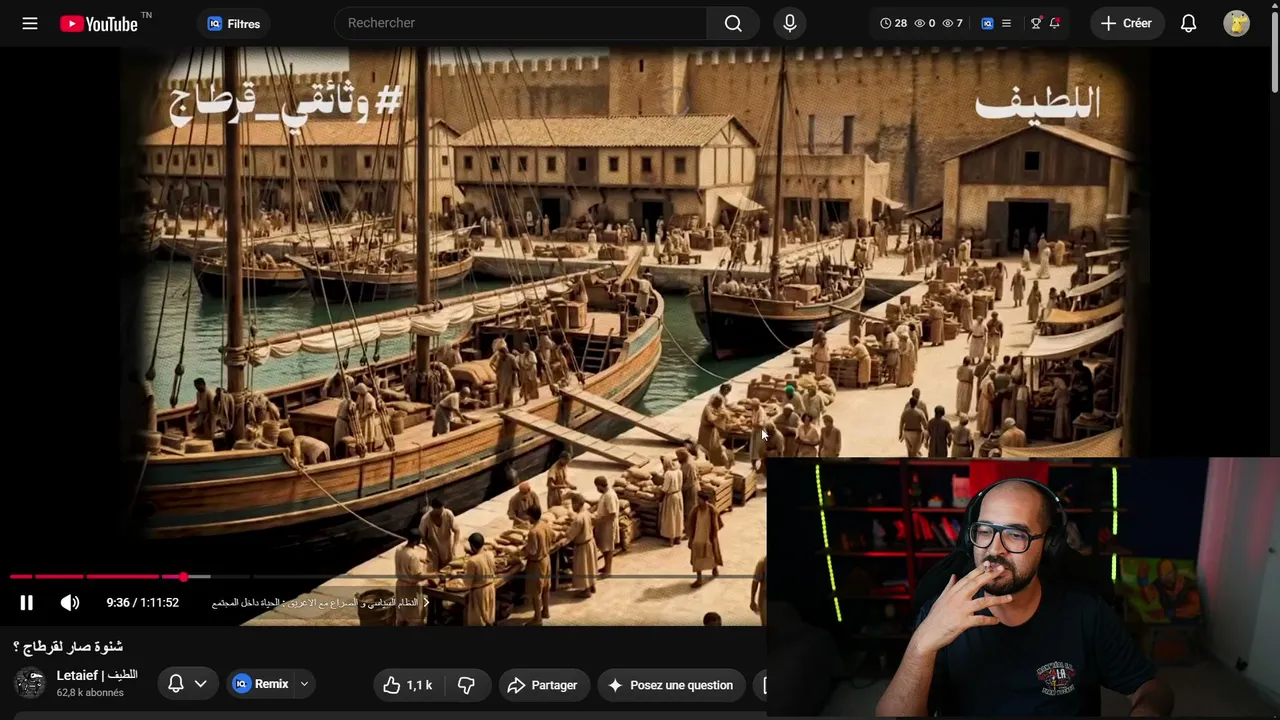Like the video with 1,1 k likes
Screen dimensions: 1280x720
(x=409, y=685)
